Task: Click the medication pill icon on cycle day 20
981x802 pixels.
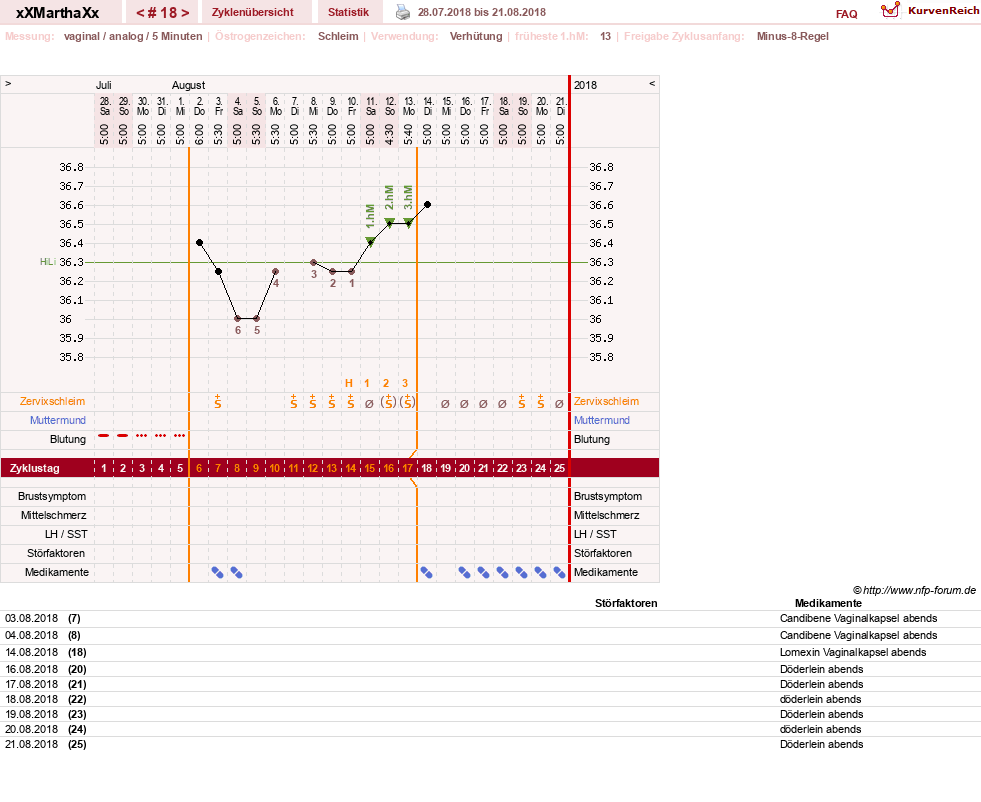Action: [464, 572]
